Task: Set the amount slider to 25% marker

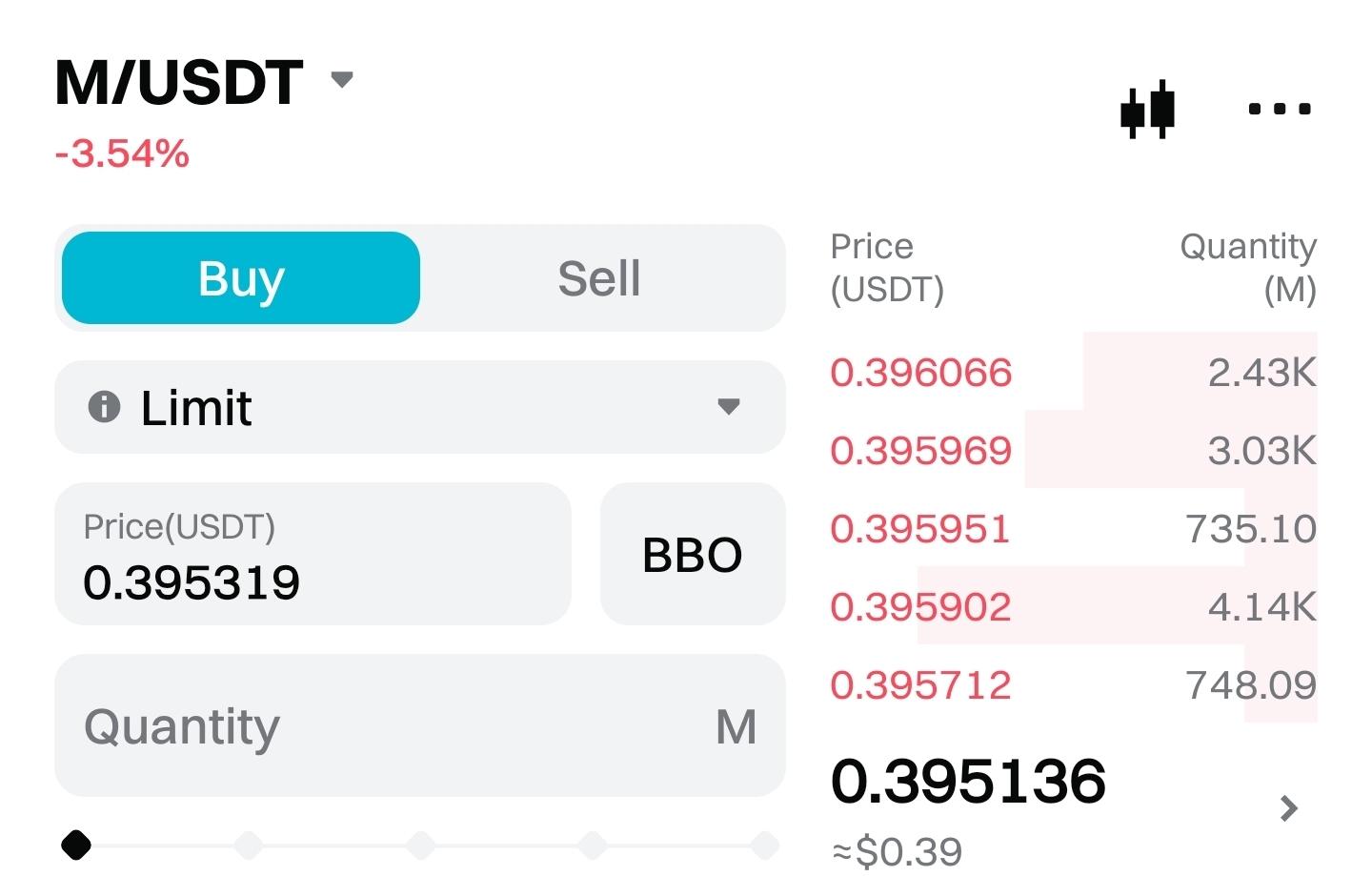Action: pos(249,845)
